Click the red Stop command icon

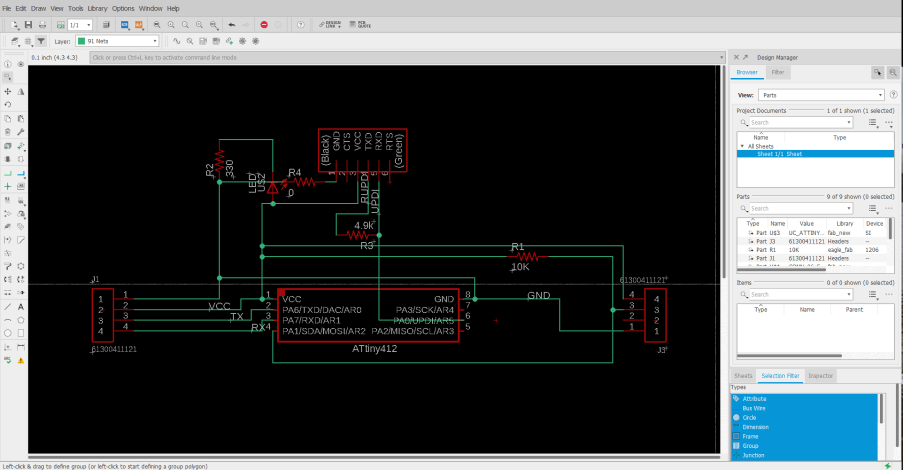coord(264,24)
